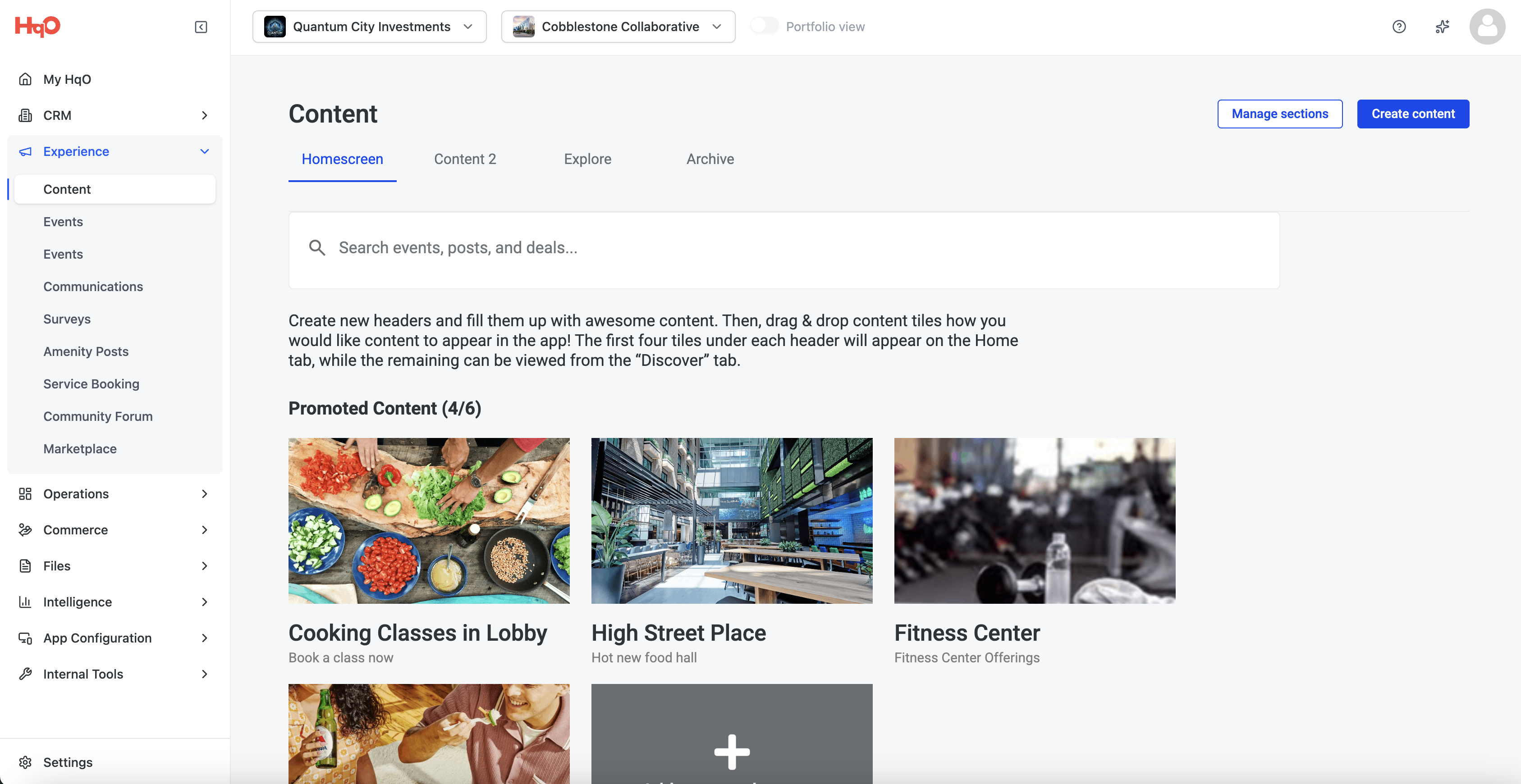Screen dimensions: 1521x784
Task: Open Settings gear in sidebar
Action: (25, 762)
